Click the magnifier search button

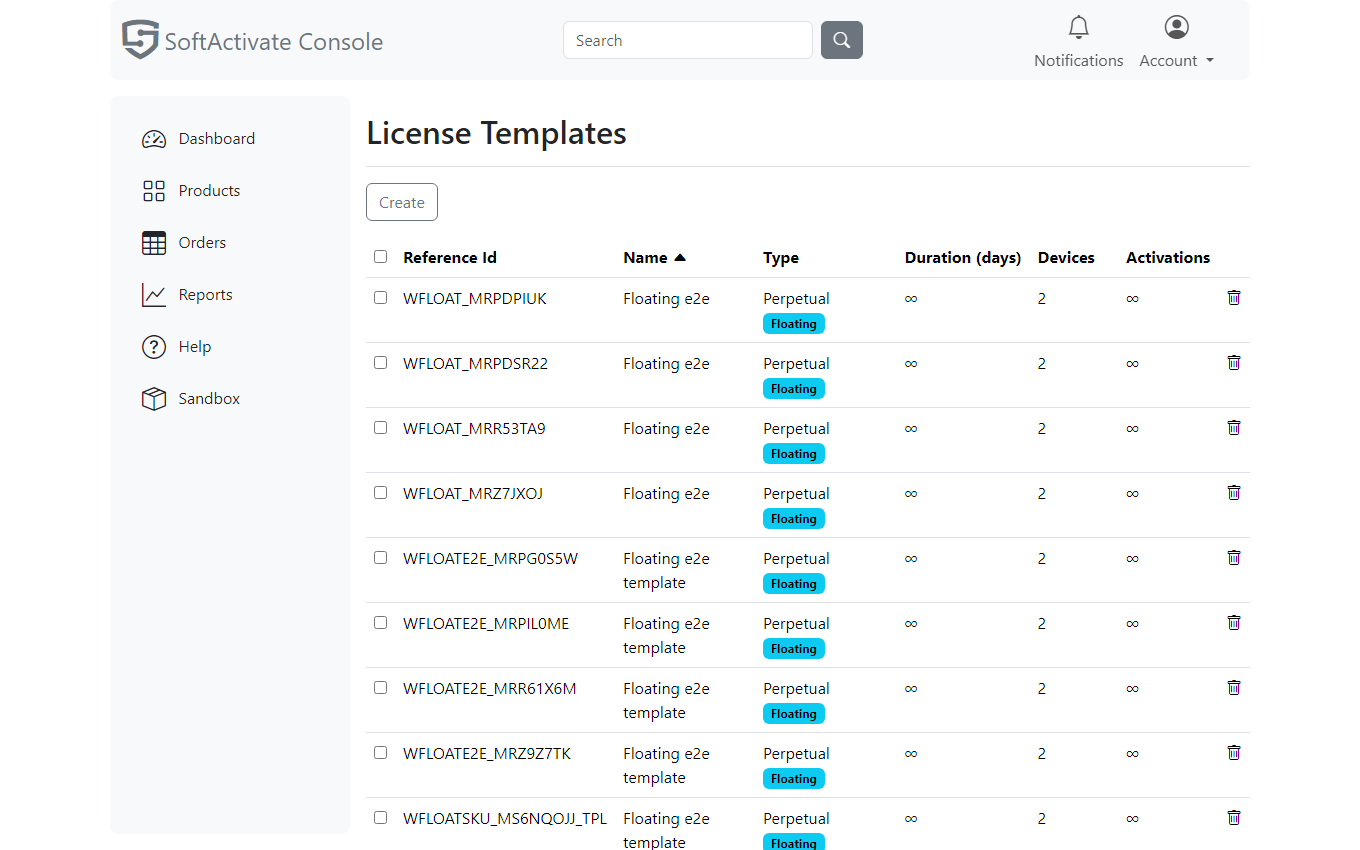click(x=842, y=40)
